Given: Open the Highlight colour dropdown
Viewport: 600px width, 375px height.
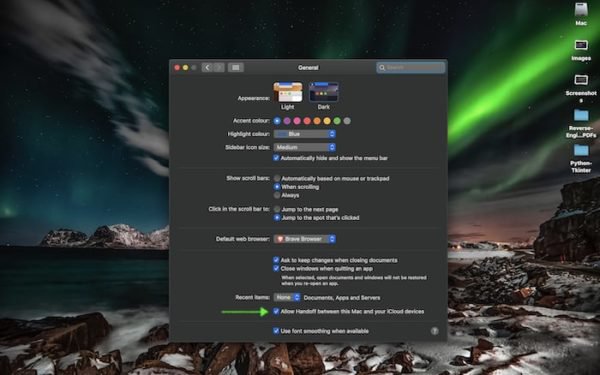Looking at the screenshot, I should pos(305,134).
